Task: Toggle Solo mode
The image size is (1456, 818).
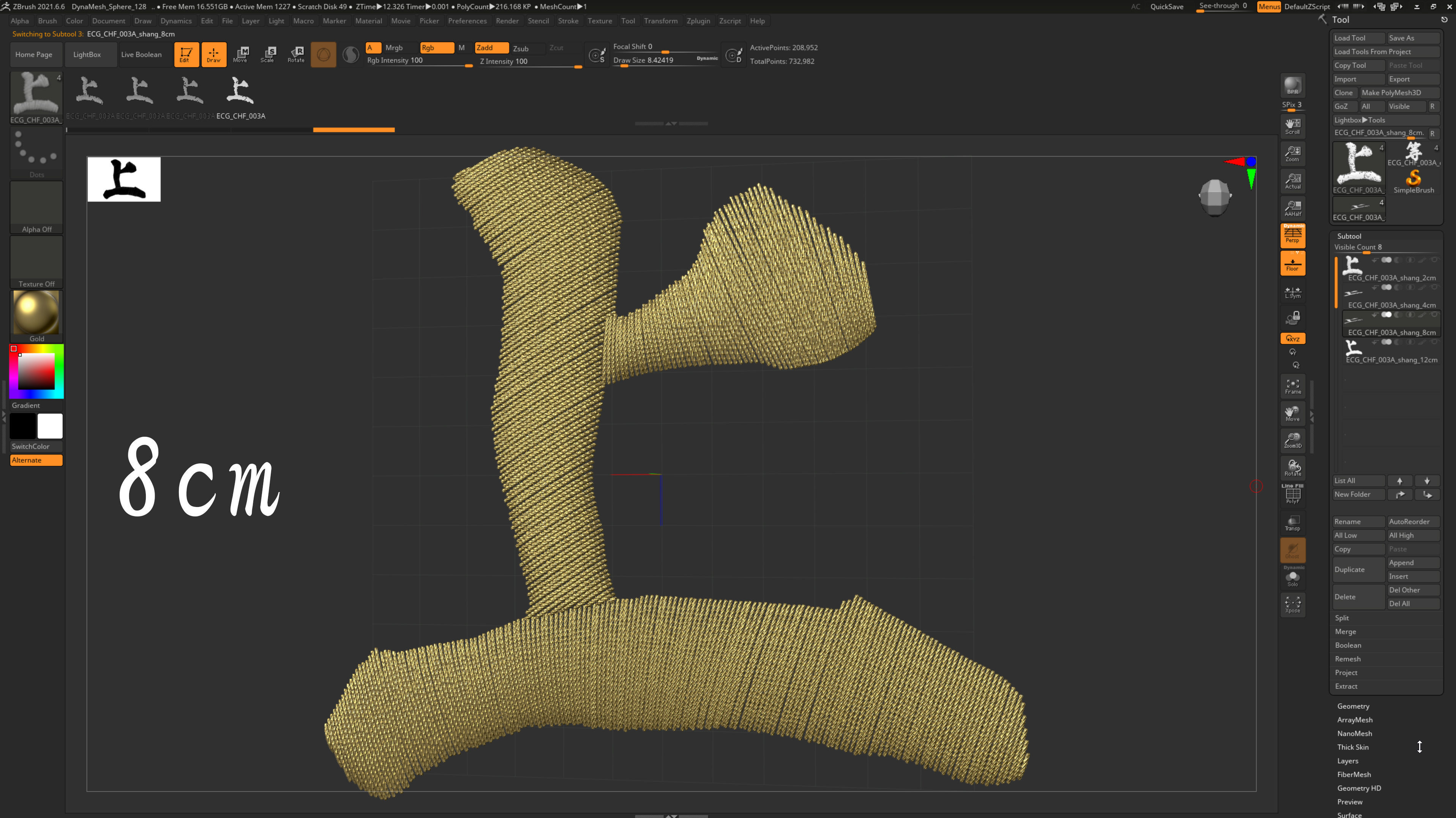Action: click(1292, 578)
